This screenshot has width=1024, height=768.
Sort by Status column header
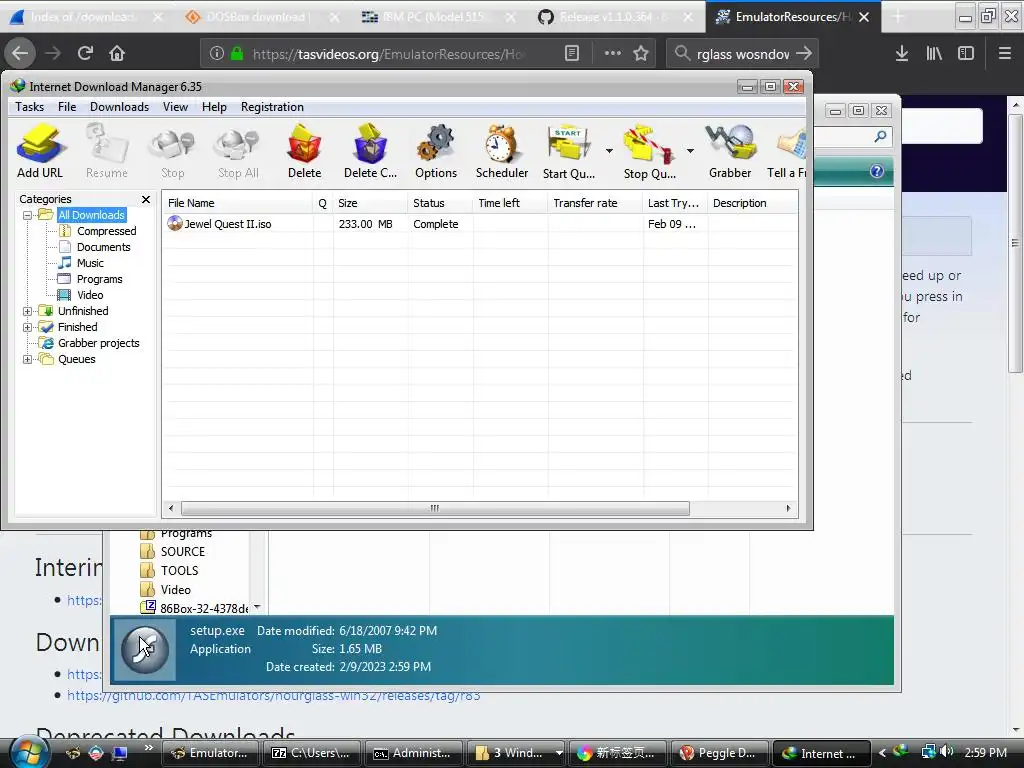(x=440, y=203)
